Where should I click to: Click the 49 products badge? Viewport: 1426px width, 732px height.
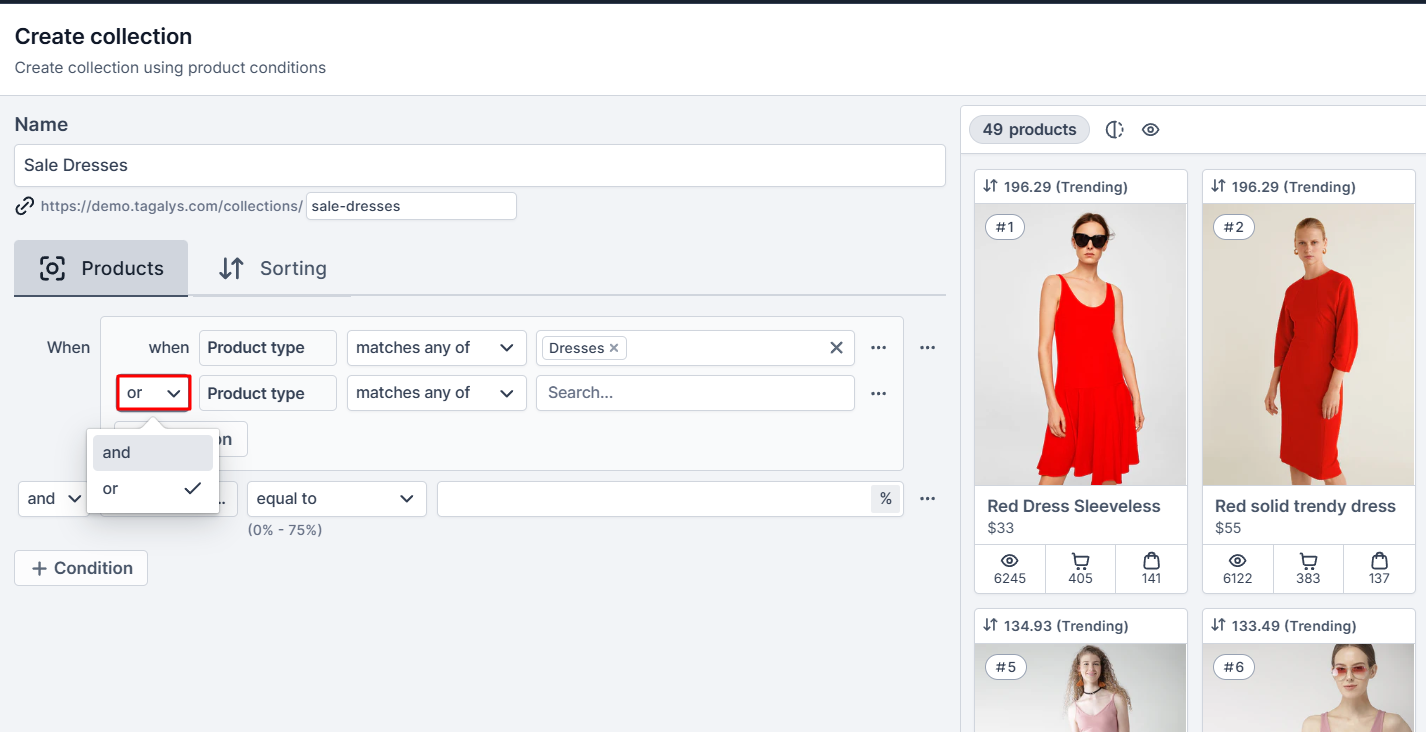point(1029,130)
